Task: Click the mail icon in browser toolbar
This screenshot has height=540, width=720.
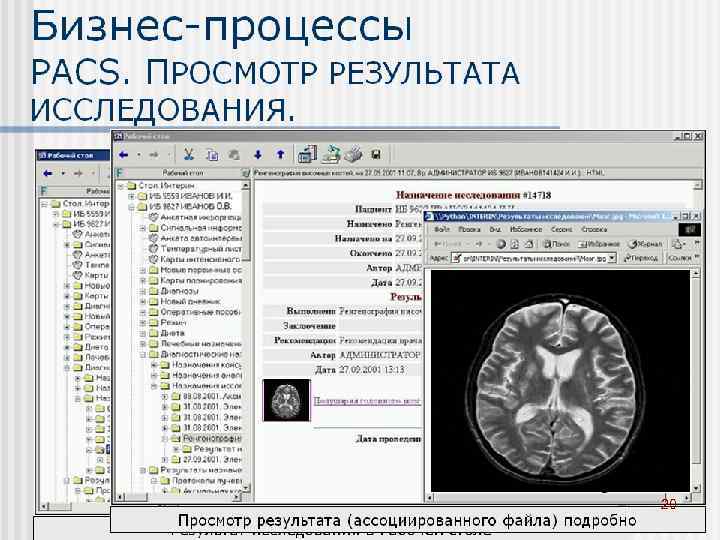Action: pyautogui.click(x=677, y=244)
